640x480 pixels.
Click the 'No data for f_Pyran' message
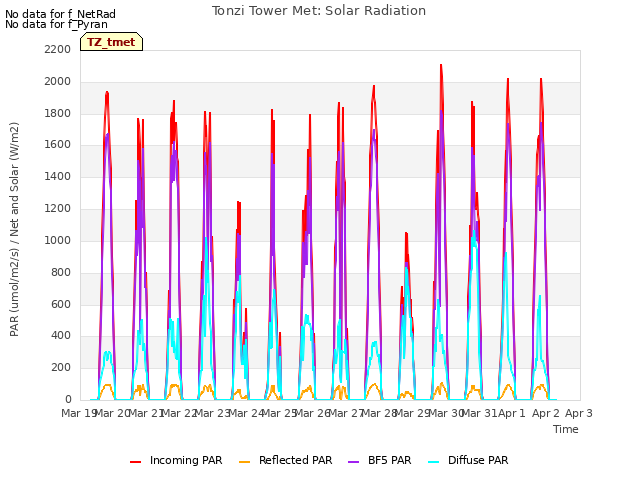(56, 24)
